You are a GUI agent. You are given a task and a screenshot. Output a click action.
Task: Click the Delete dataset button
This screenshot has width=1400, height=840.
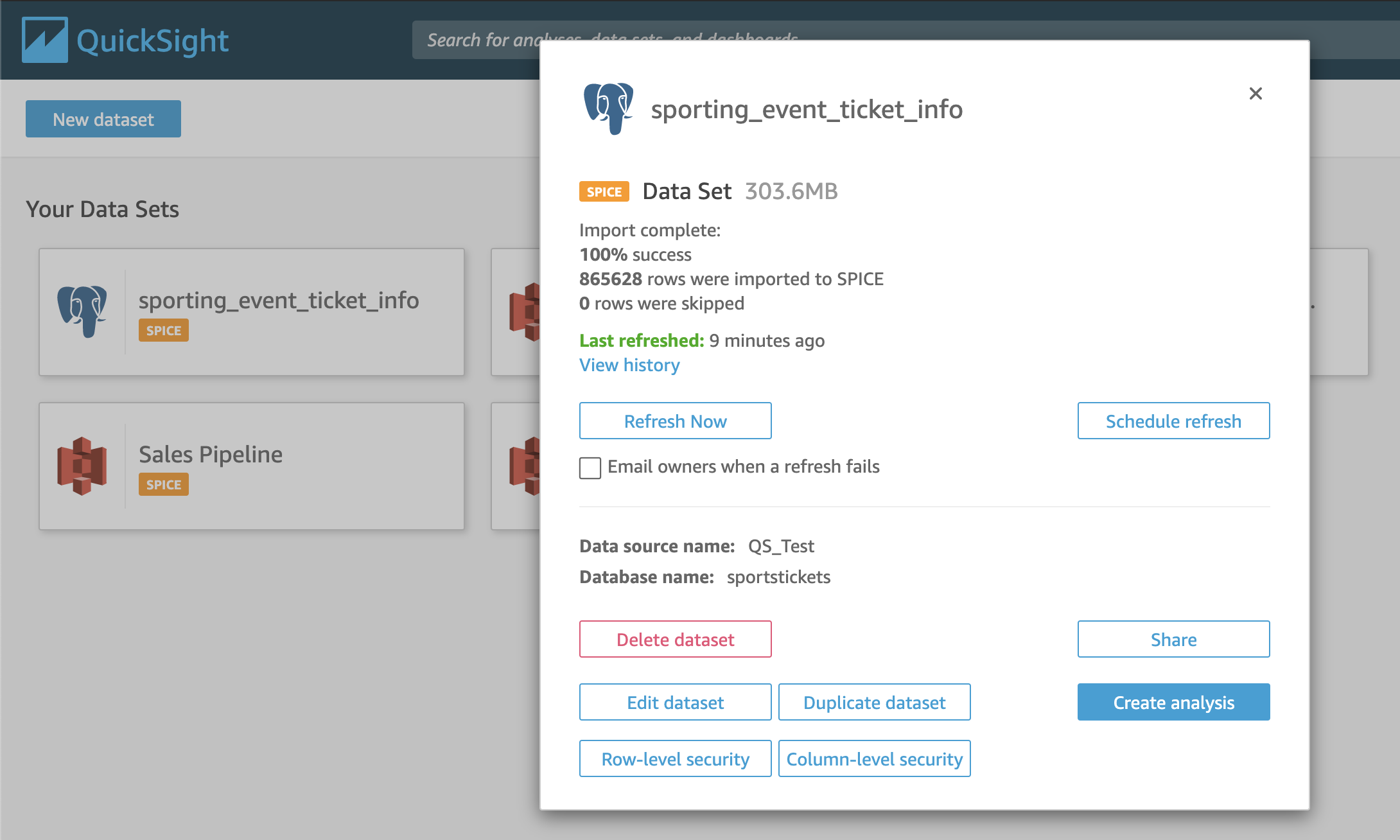tap(675, 640)
